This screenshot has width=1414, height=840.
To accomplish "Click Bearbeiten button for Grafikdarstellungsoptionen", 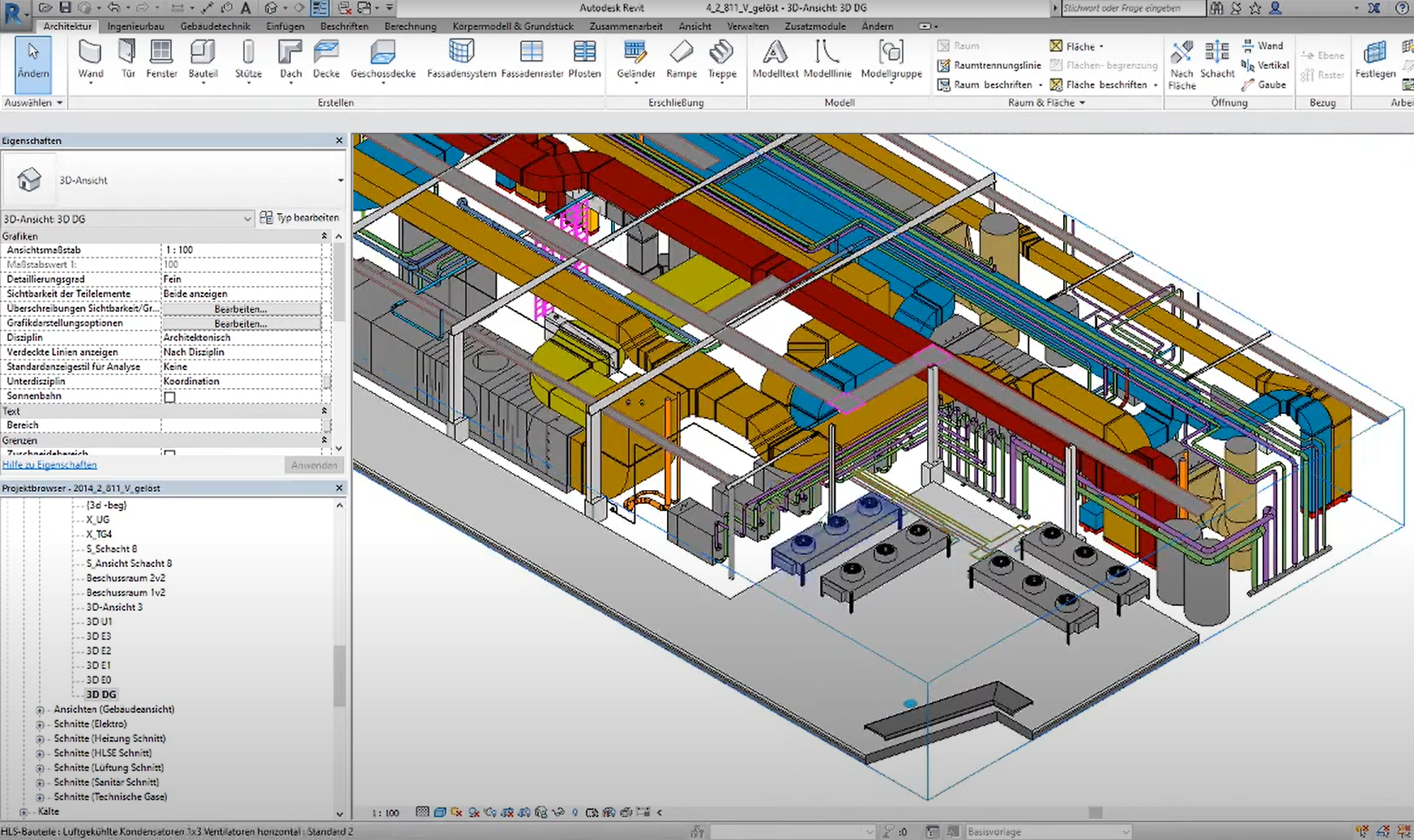I will 241,324.
